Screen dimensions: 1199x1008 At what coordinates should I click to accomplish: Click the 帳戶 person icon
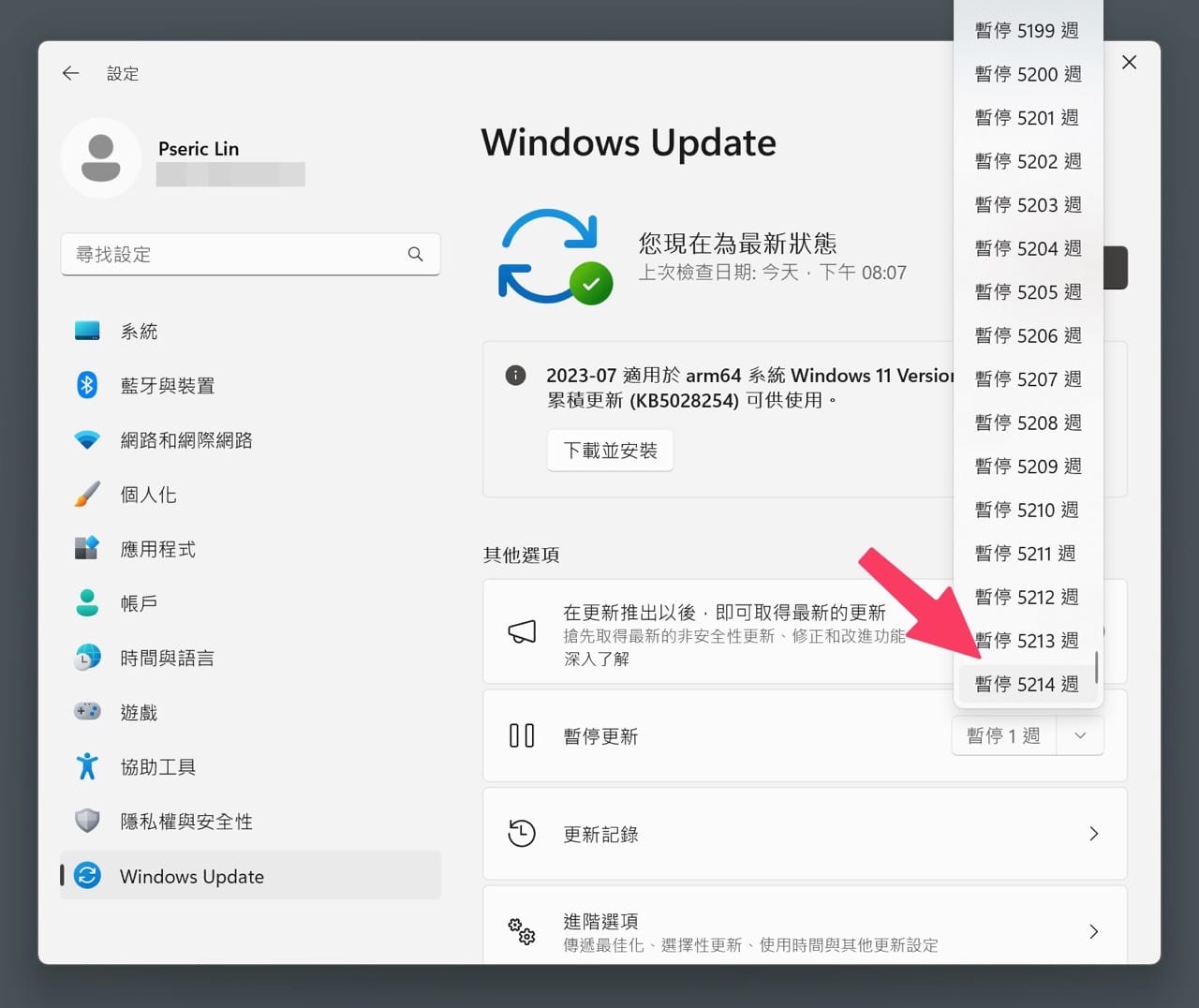tap(87, 602)
